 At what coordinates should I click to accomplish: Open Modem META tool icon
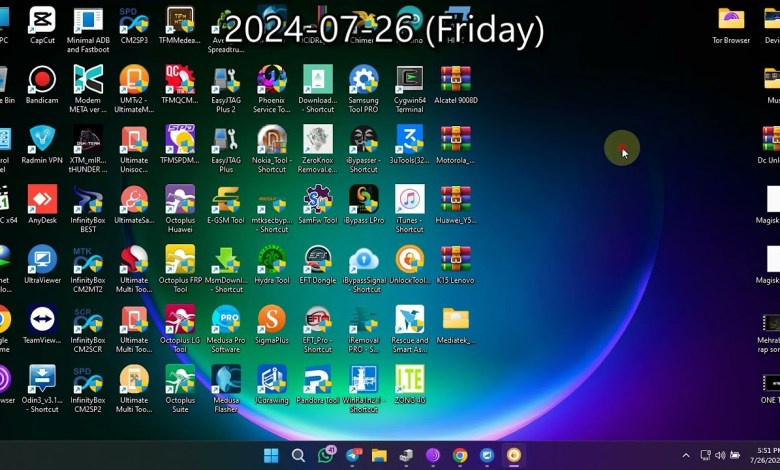[x=88, y=80]
